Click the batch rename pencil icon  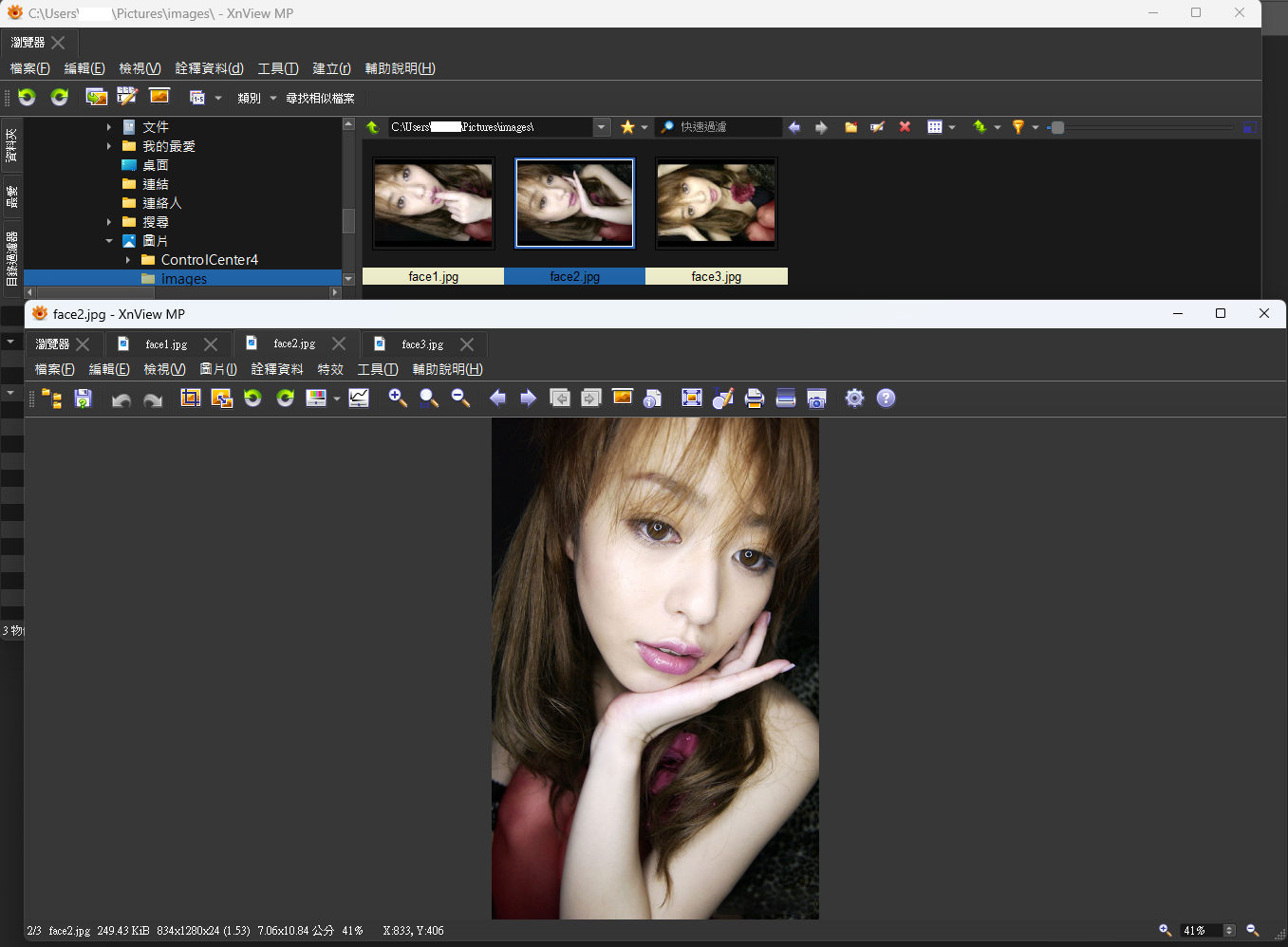click(x=126, y=97)
